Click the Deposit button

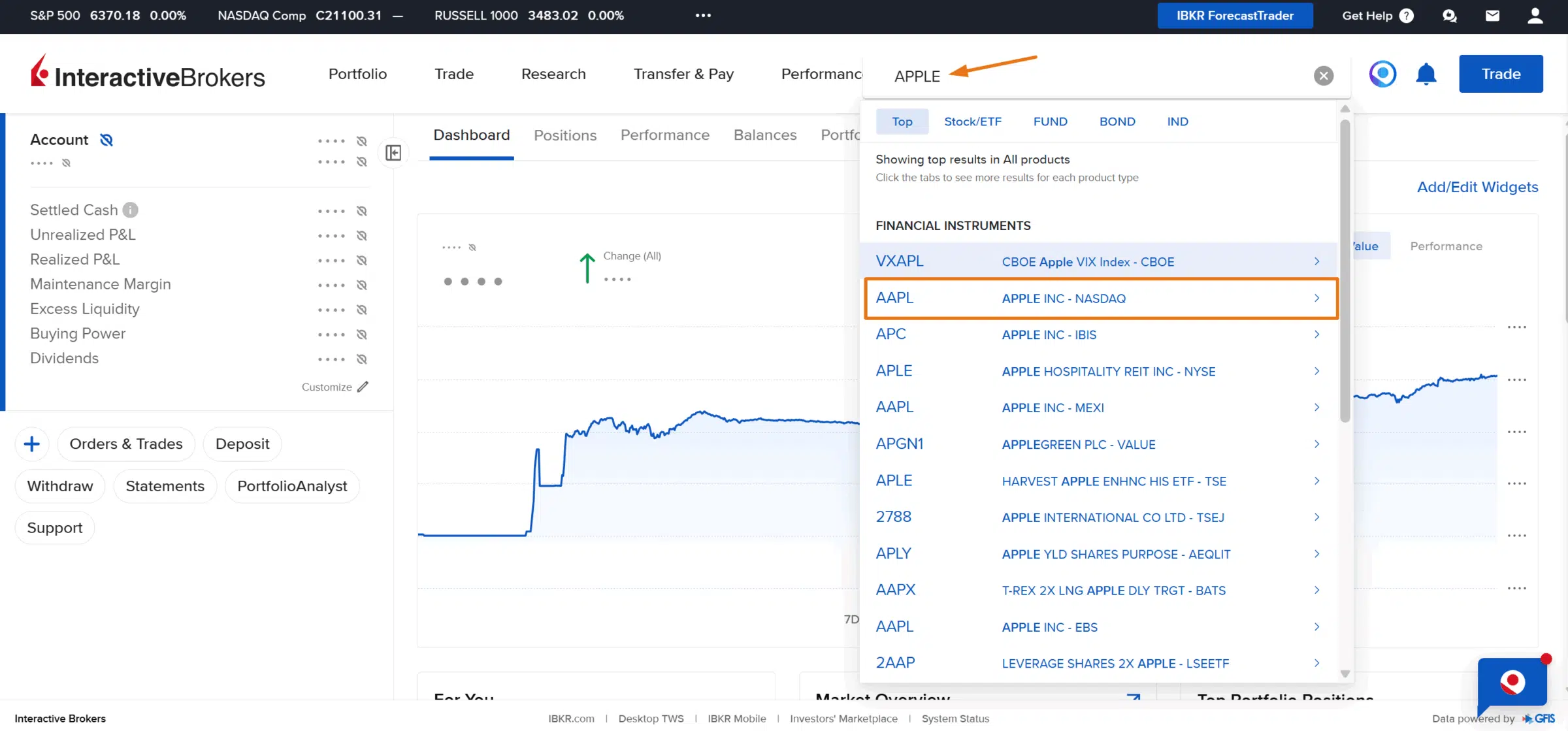pyautogui.click(x=242, y=444)
